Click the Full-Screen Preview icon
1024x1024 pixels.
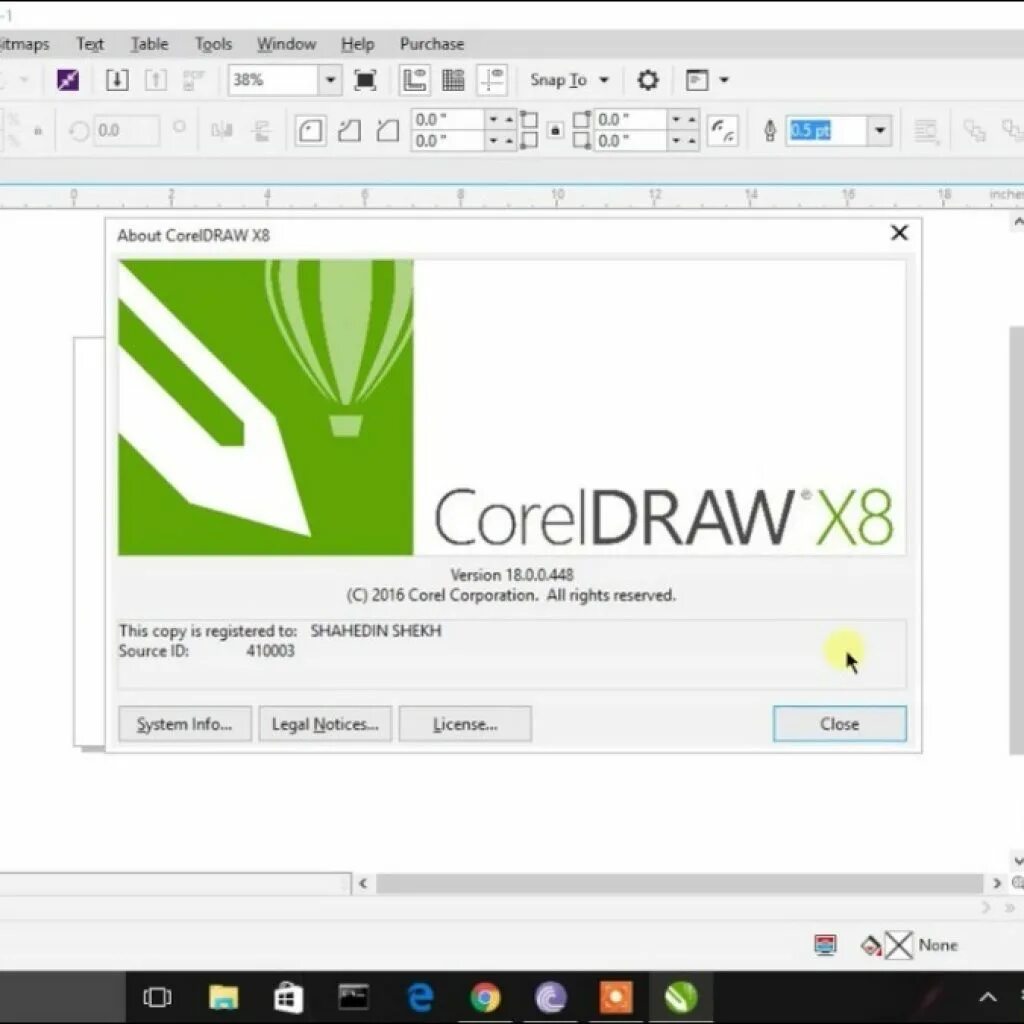[365, 80]
